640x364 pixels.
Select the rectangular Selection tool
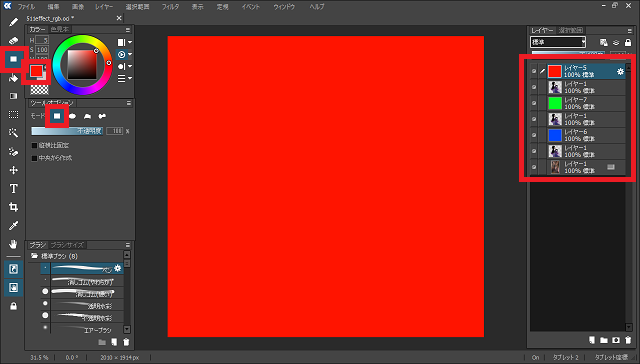[13, 115]
